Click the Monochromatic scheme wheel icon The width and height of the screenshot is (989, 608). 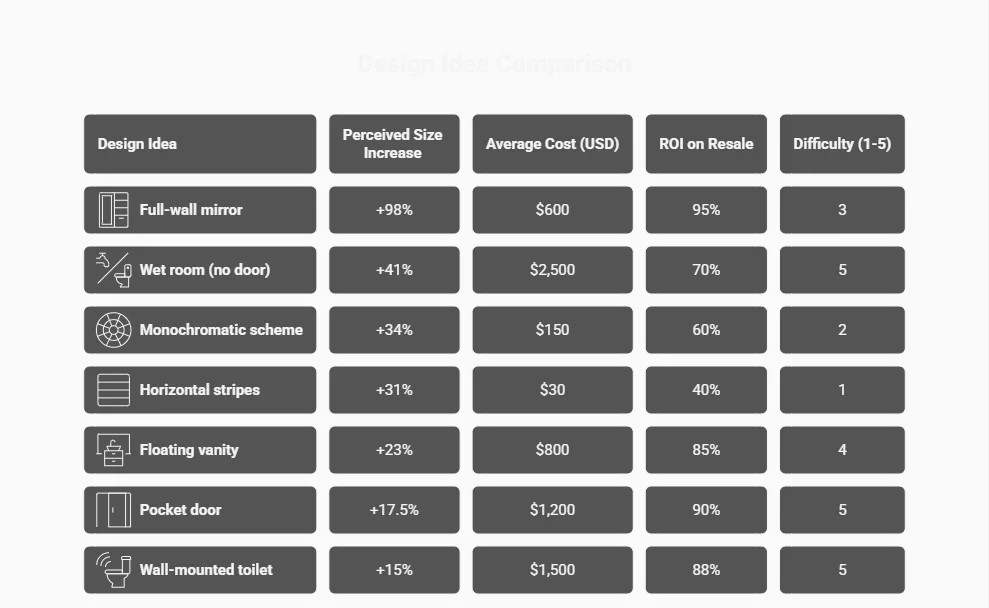click(113, 330)
